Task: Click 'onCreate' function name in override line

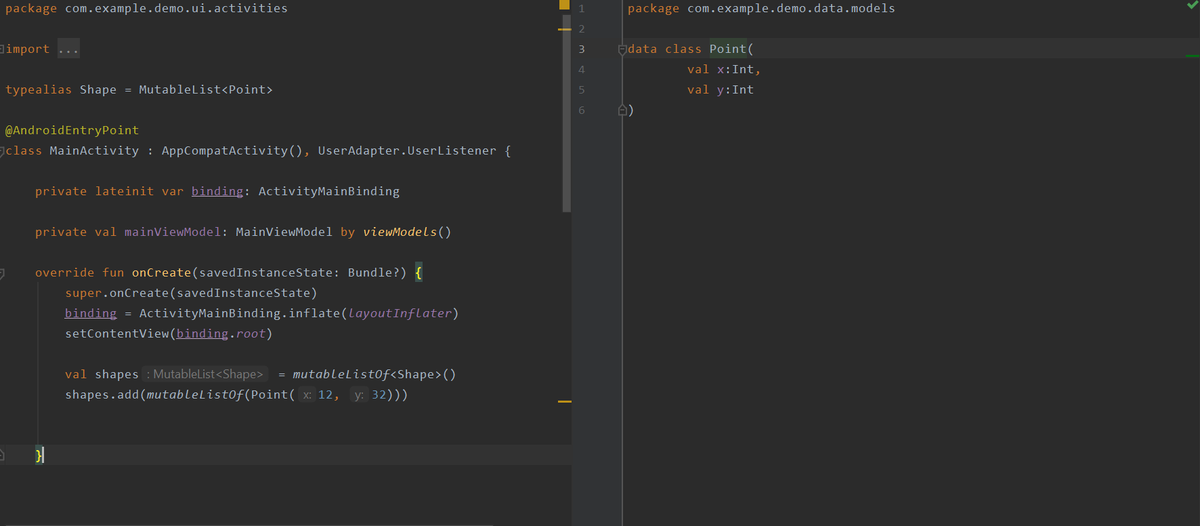Action: point(161,273)
